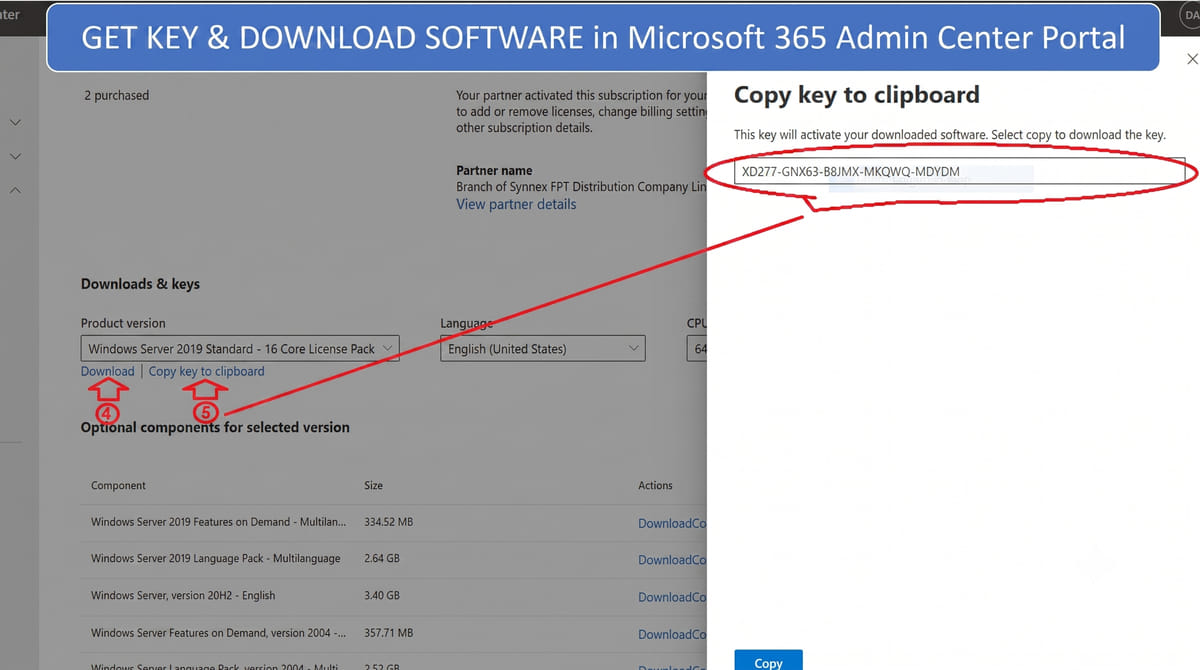This screenshot has height=670, width=1200.
Task: Open the Language dropdown showing English
Action: tap(543, 349)
